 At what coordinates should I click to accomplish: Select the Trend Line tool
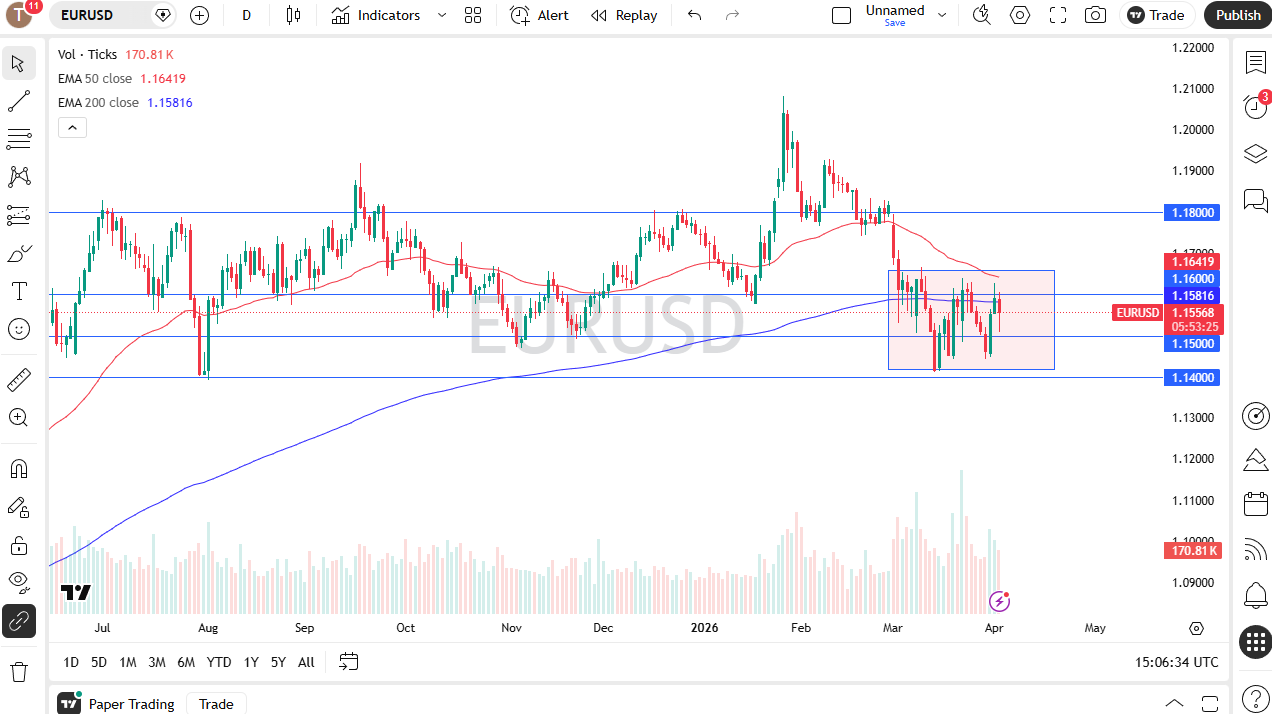[x=19, y=101]
